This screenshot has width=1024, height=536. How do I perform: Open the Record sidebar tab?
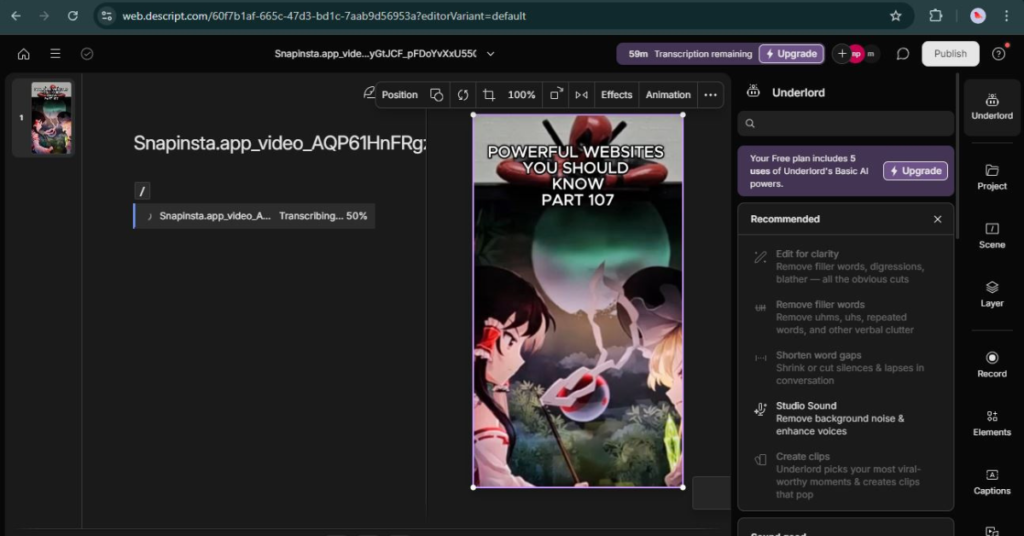[991, 364]
